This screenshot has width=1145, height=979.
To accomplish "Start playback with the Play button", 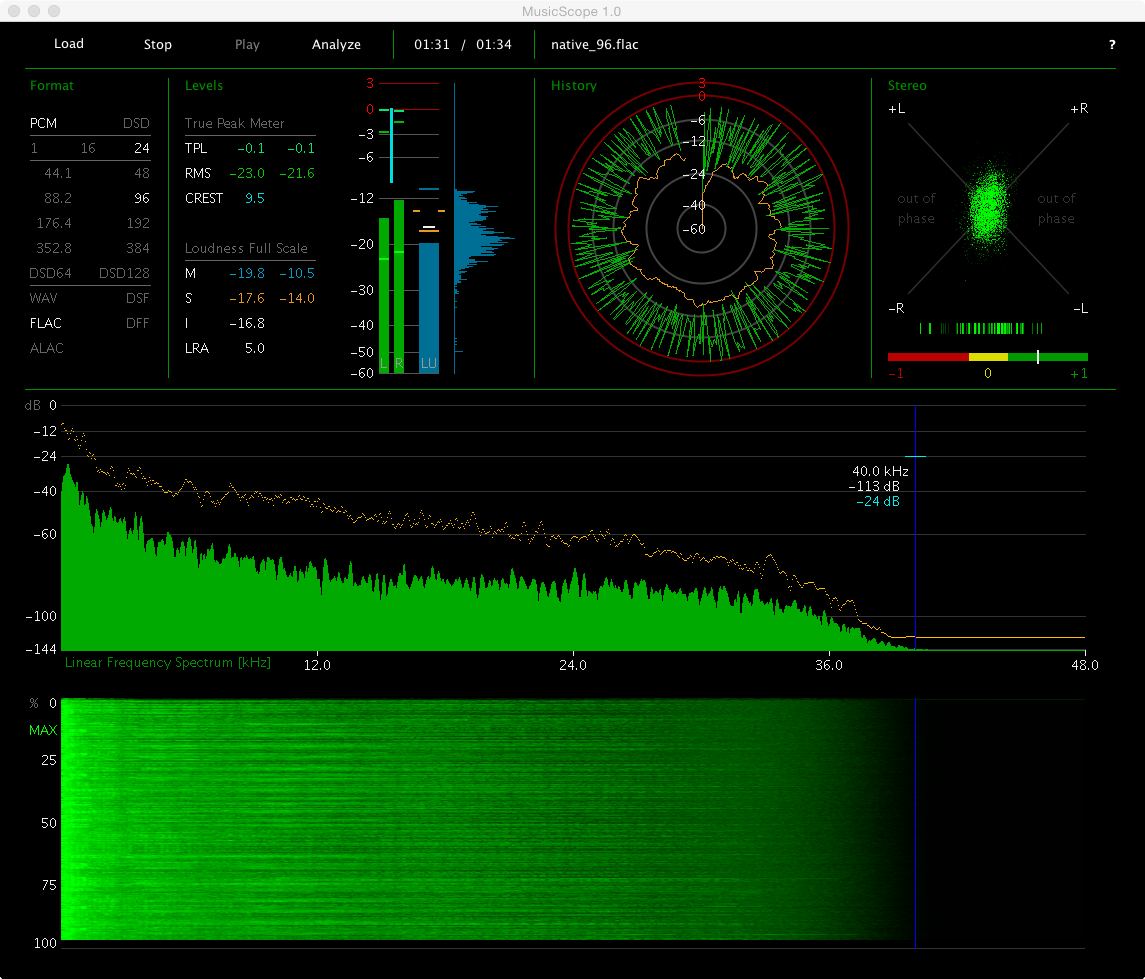I will click(x=248, y=45).
